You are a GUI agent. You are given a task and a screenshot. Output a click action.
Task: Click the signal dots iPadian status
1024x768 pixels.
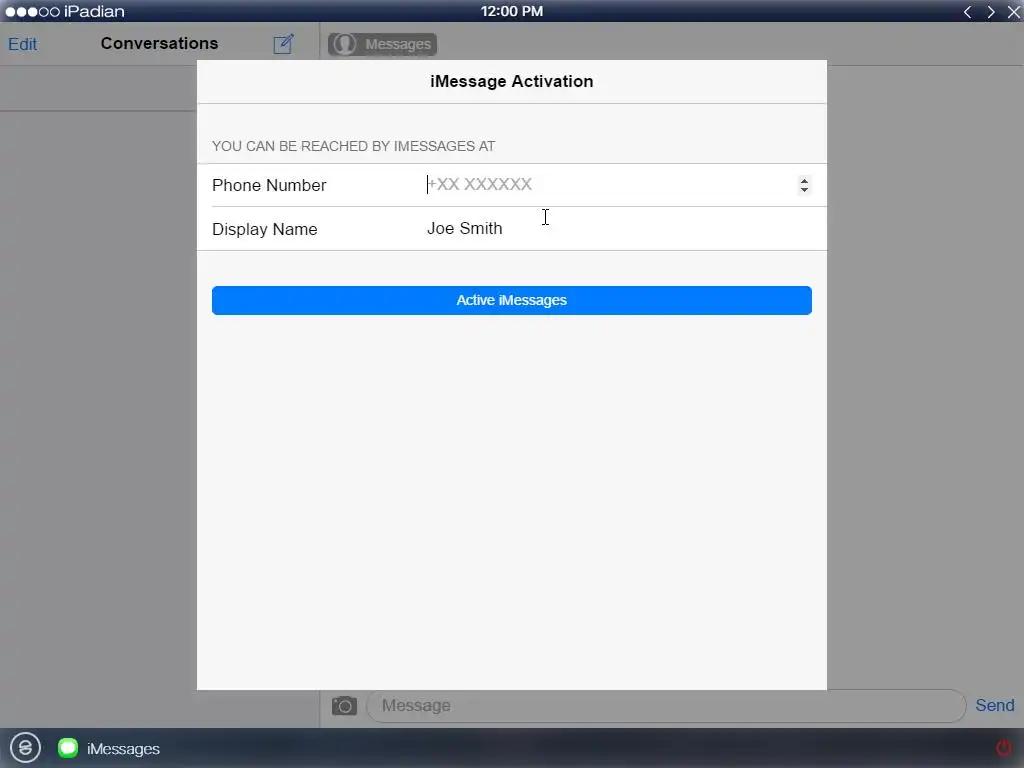[65, 11]
